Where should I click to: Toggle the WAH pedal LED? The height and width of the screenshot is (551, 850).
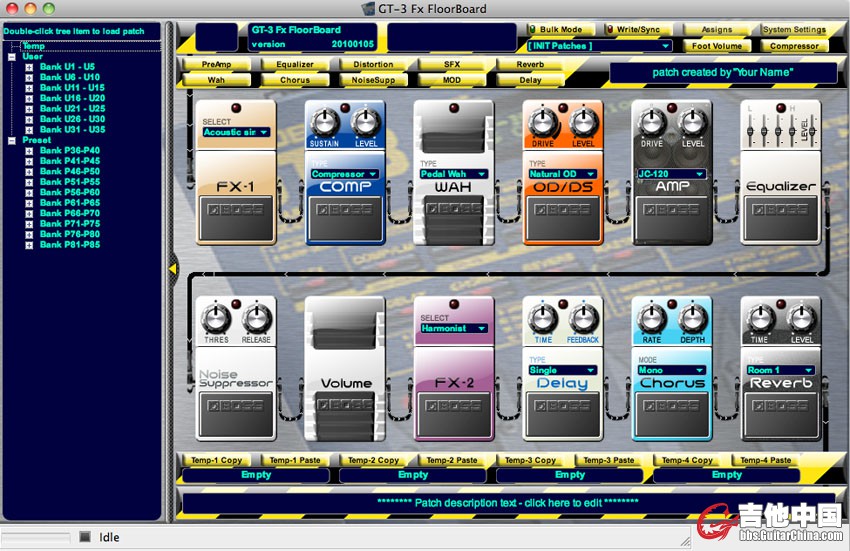[454, 108]
